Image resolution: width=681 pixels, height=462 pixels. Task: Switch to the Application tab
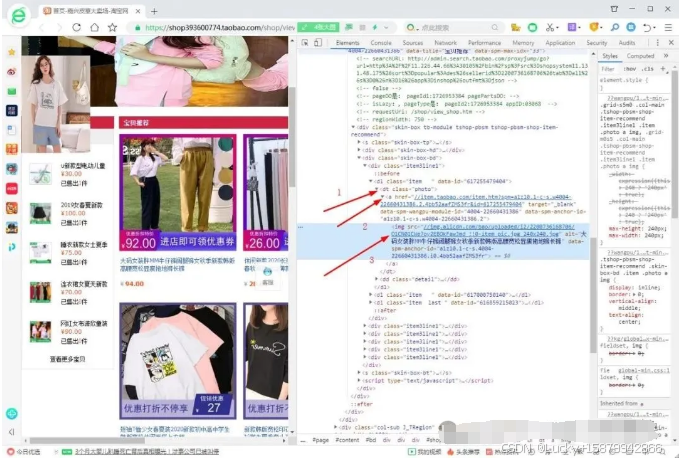coord(560,43)
